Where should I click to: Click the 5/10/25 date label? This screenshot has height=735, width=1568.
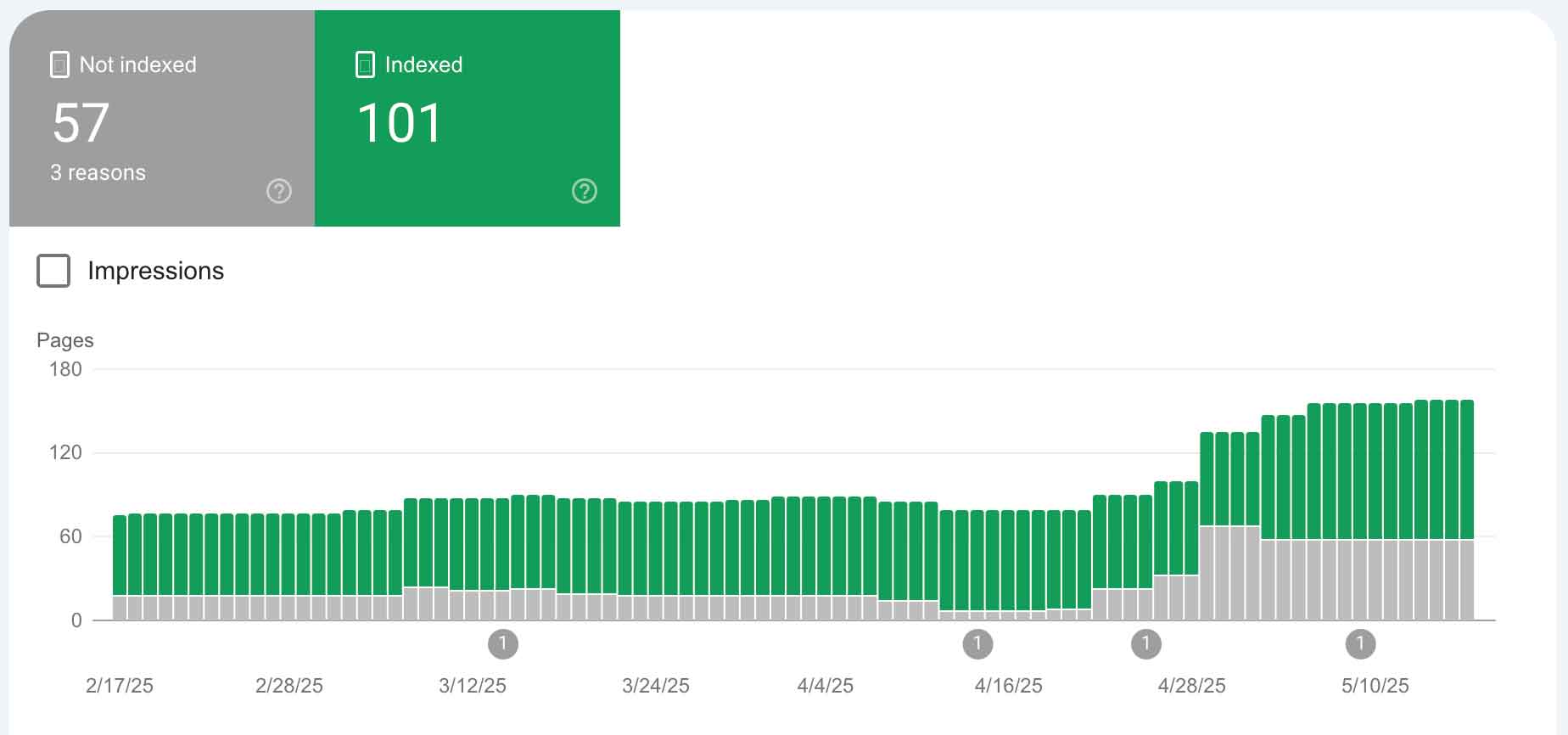pyautogui.click(x=1375, y=686)
